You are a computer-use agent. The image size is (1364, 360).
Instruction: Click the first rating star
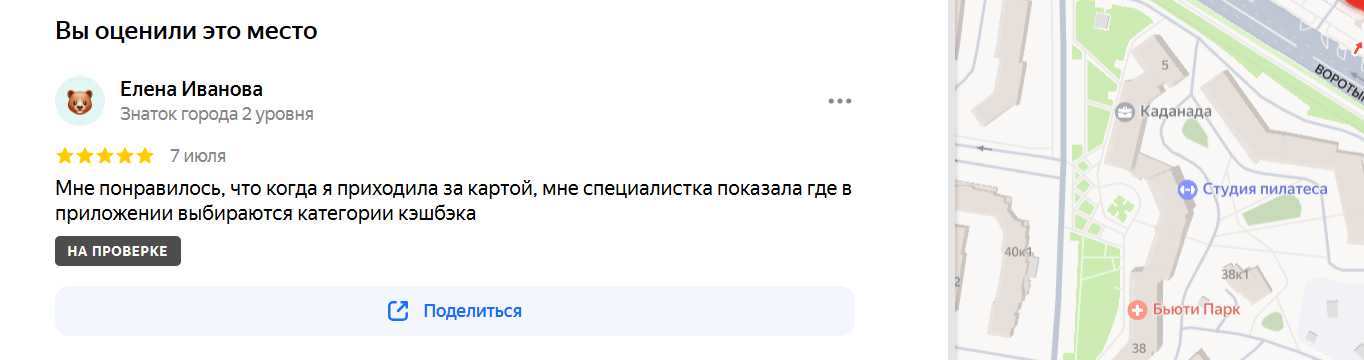tap(65, 156)
